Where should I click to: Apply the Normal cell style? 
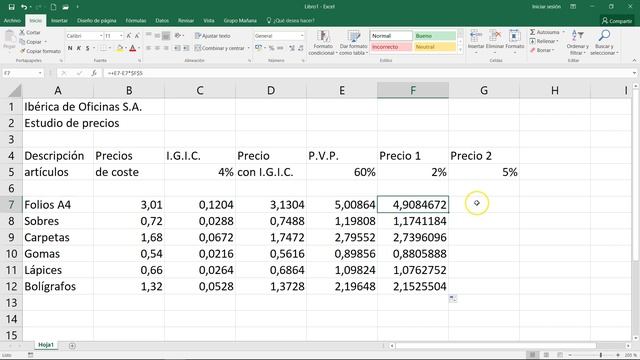tap(391, 36)
